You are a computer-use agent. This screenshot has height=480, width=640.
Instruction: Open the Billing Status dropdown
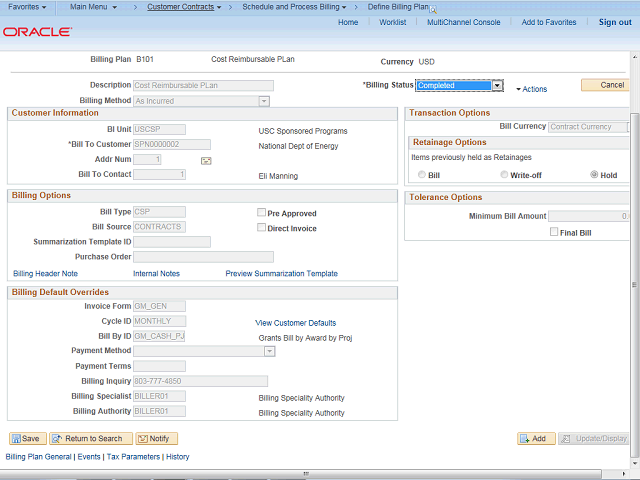pyautogui.click(x=497, y=86)
